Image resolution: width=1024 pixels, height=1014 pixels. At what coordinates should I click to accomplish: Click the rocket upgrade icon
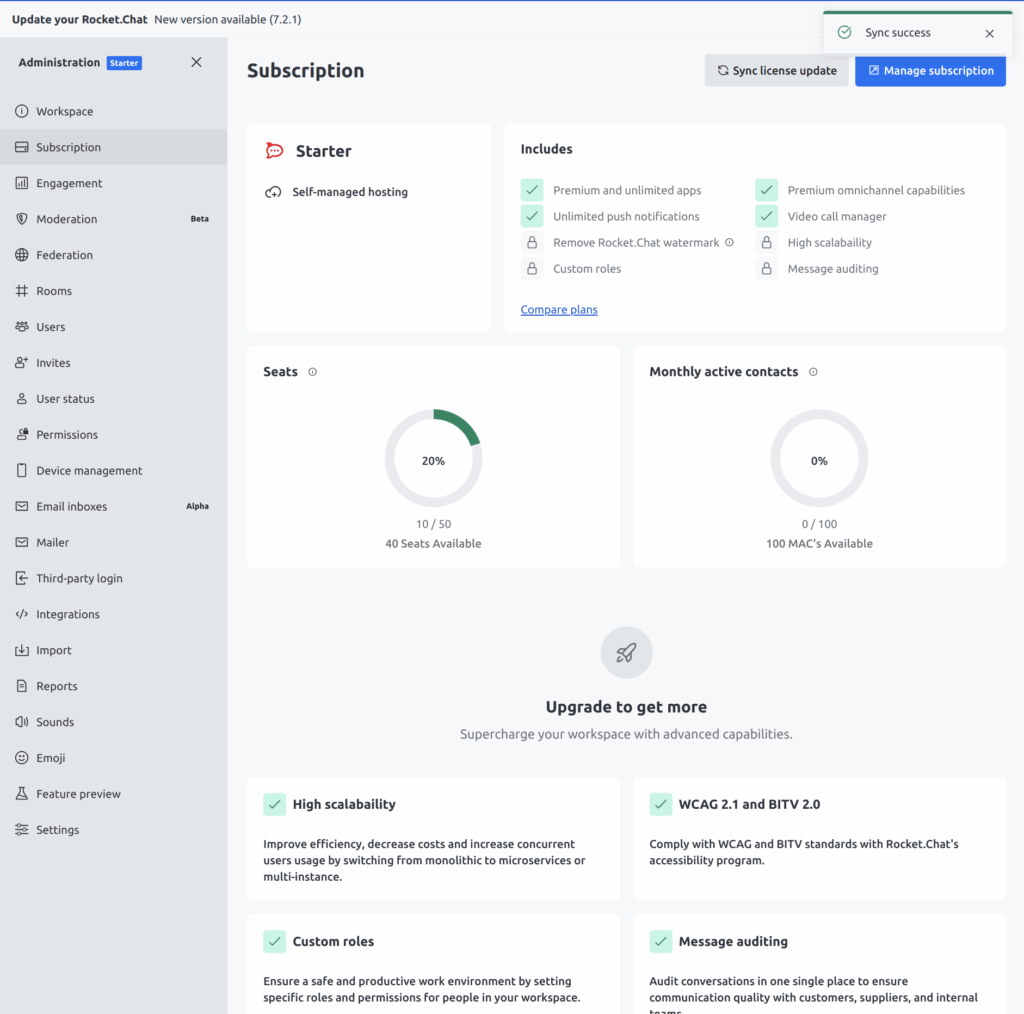626,652
